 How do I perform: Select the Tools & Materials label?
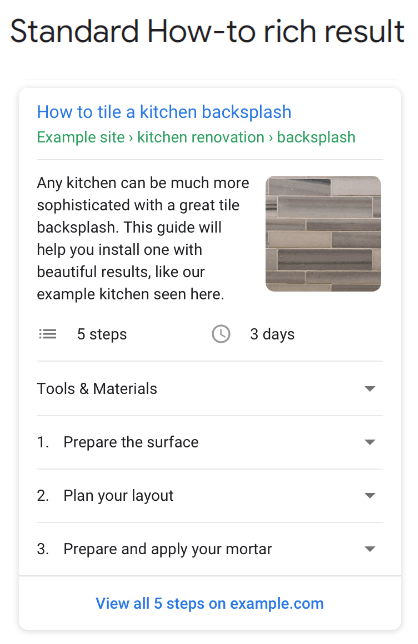97,389
